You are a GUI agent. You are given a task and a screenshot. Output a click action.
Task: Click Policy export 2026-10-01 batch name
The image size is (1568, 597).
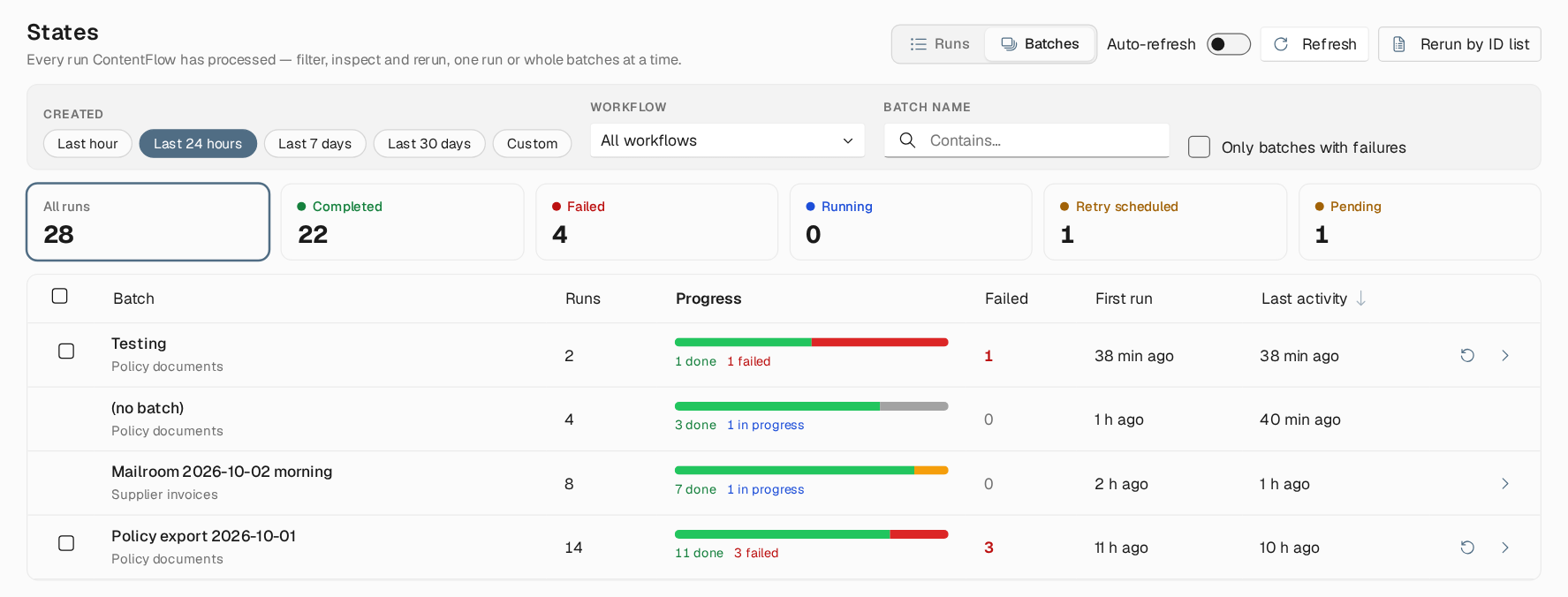tap(203, 536)
